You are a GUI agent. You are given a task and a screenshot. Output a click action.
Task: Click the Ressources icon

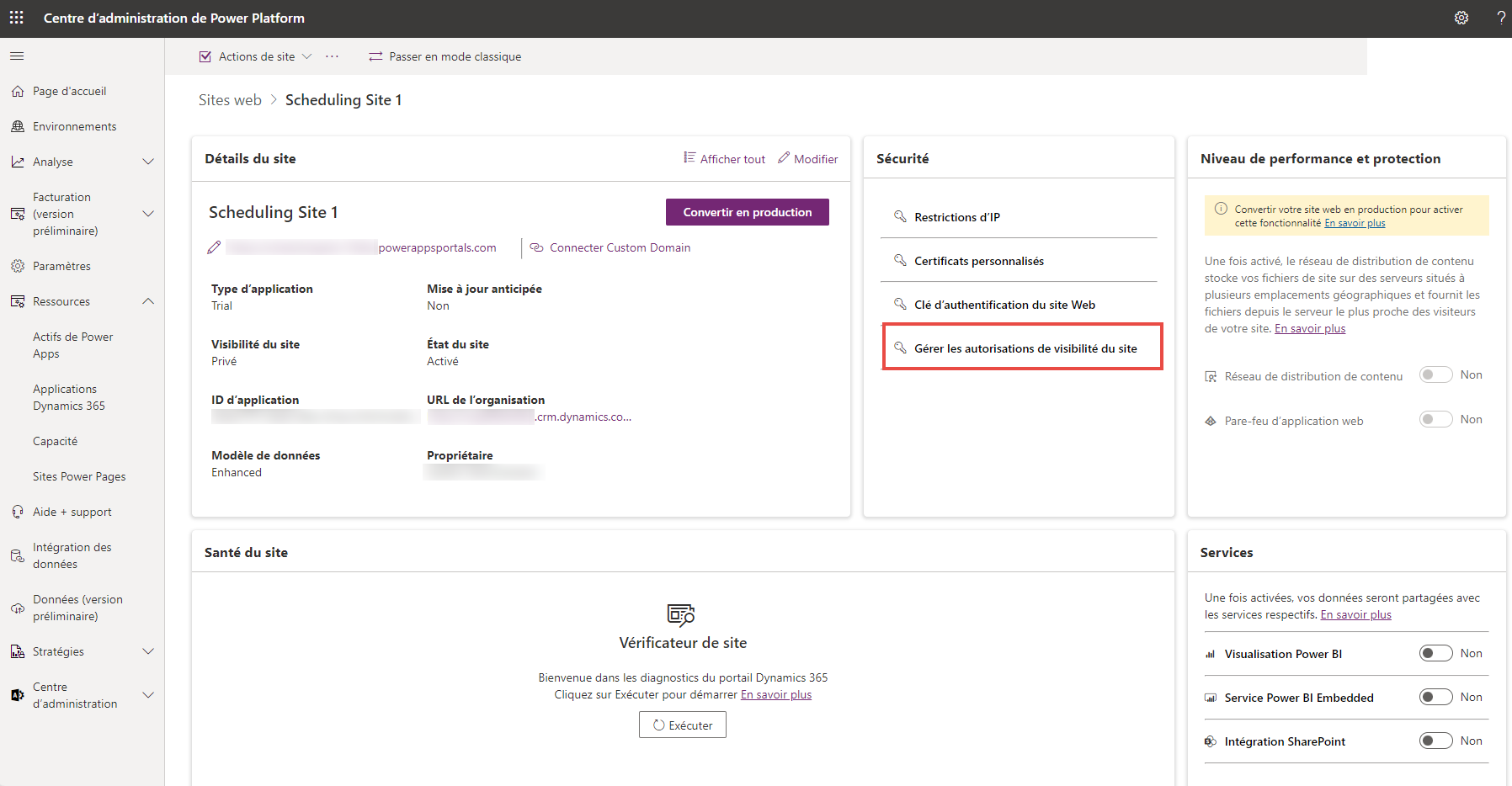pos(18,301)
